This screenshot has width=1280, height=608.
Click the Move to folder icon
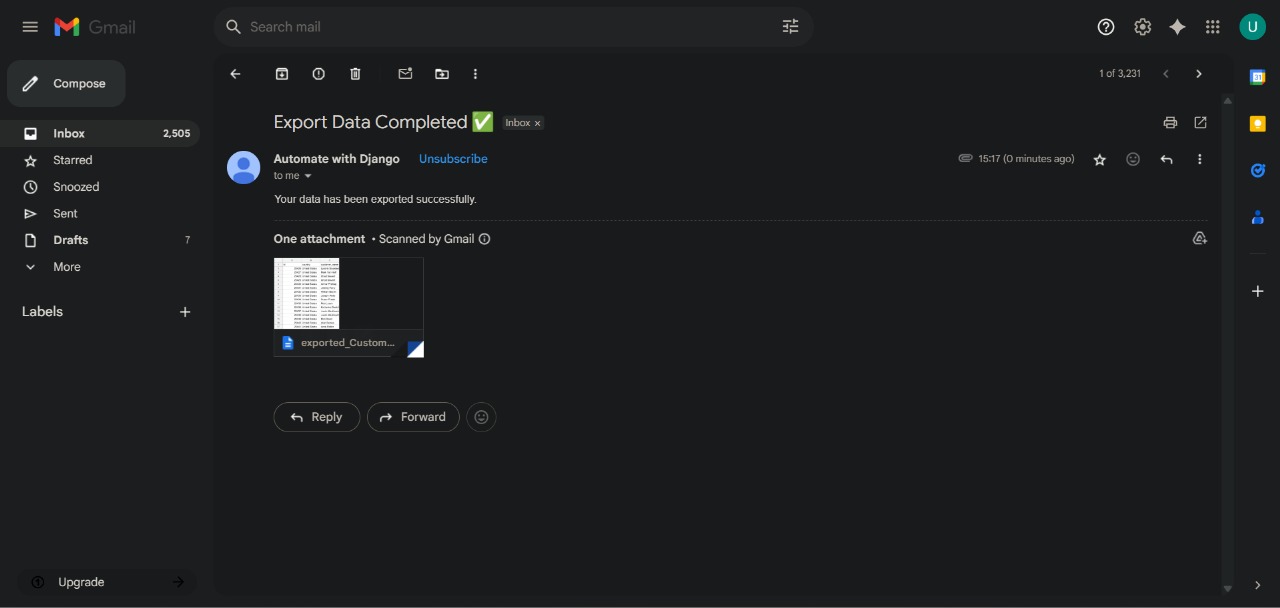coord(442,74)
